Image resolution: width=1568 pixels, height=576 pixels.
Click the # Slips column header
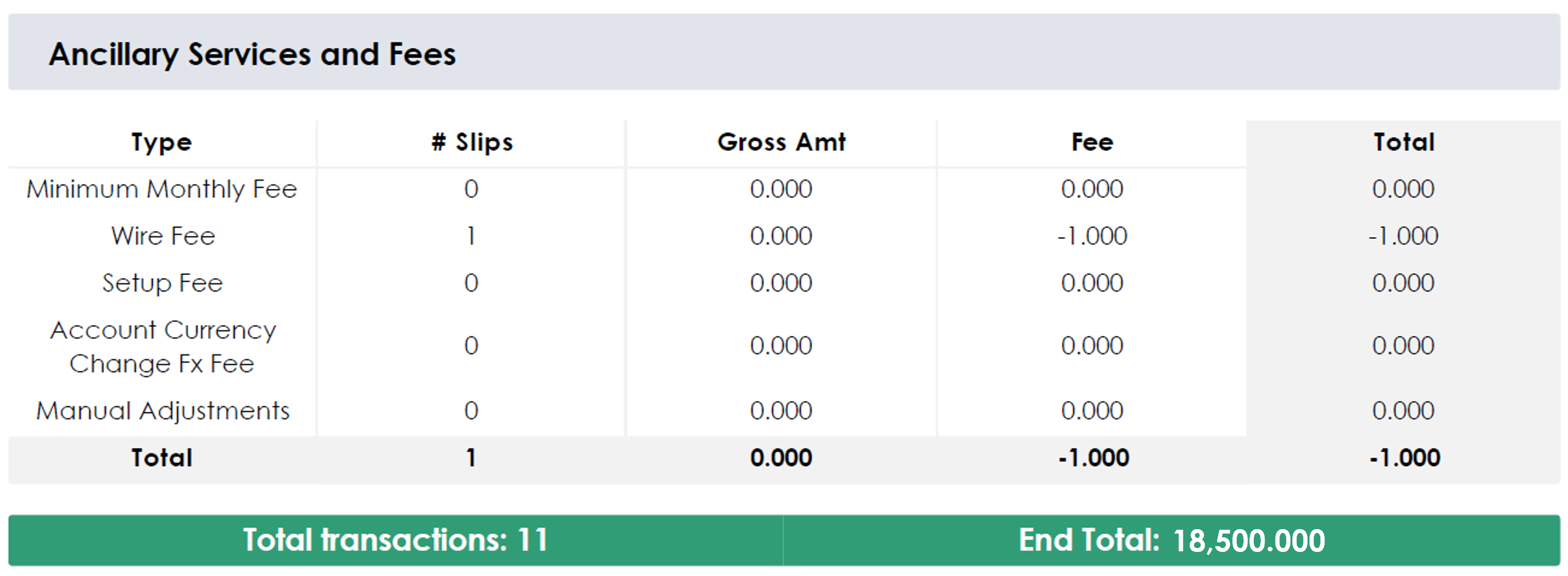[472, 143]
